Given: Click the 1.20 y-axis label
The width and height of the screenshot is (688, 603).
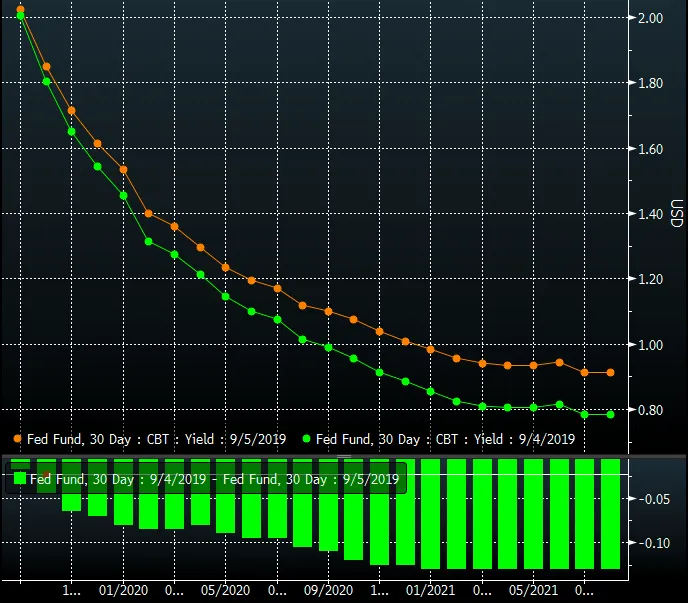Looking at the screenshot, I should pos(650,279).
